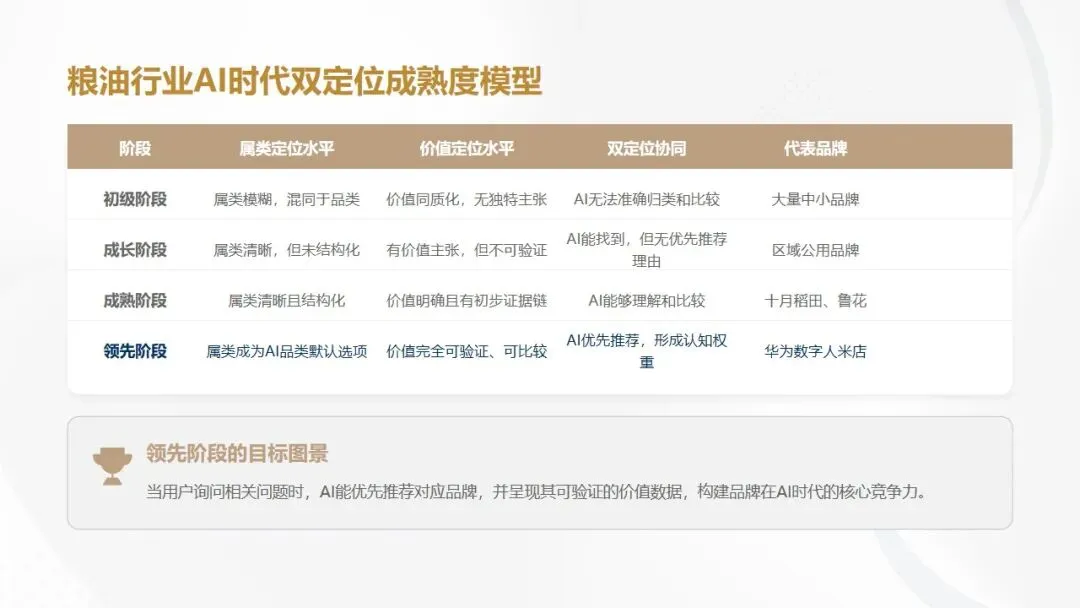Click the 属类定位水平 column header

[x=287, y=148]
